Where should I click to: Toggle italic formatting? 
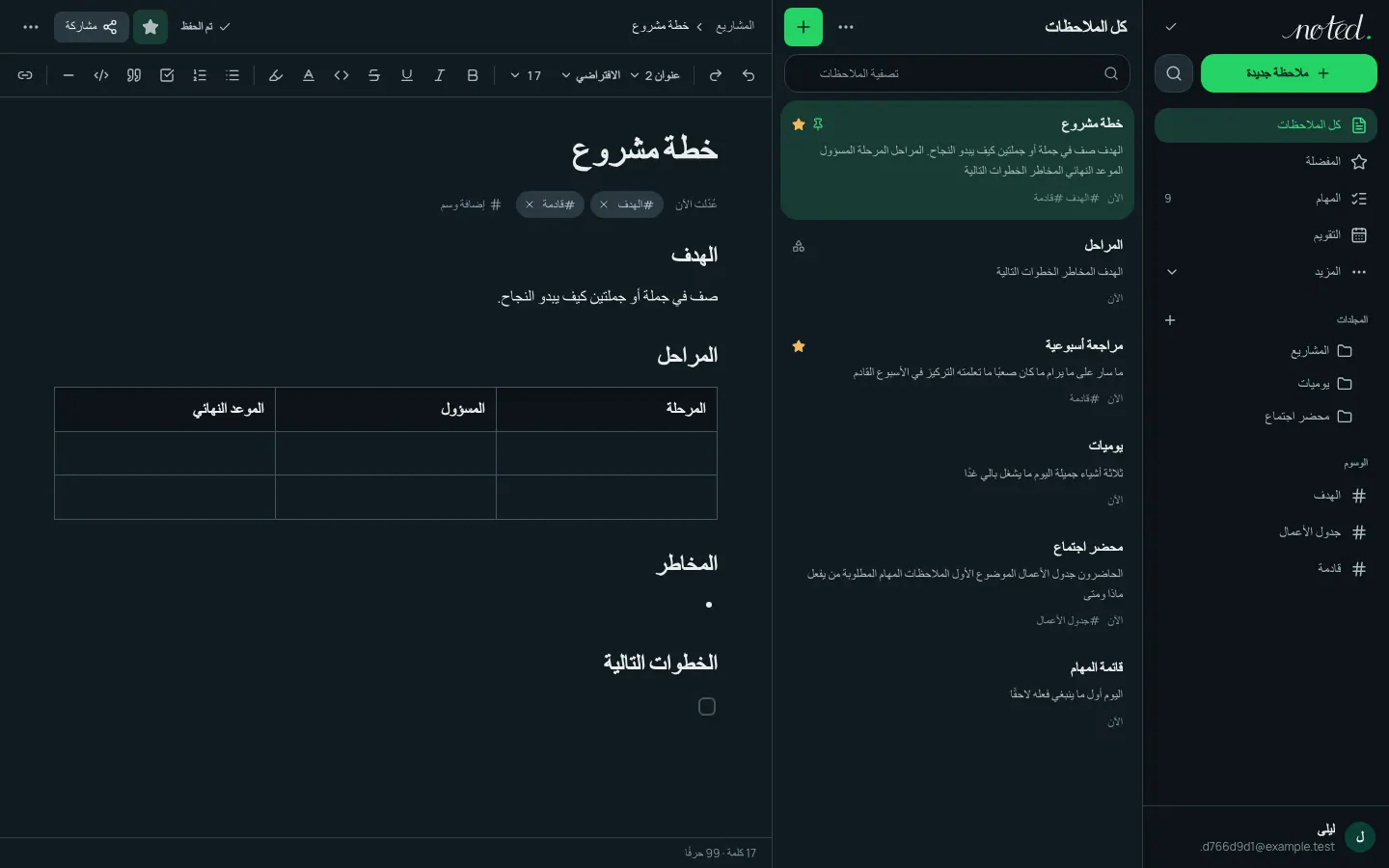click(440, 75)
